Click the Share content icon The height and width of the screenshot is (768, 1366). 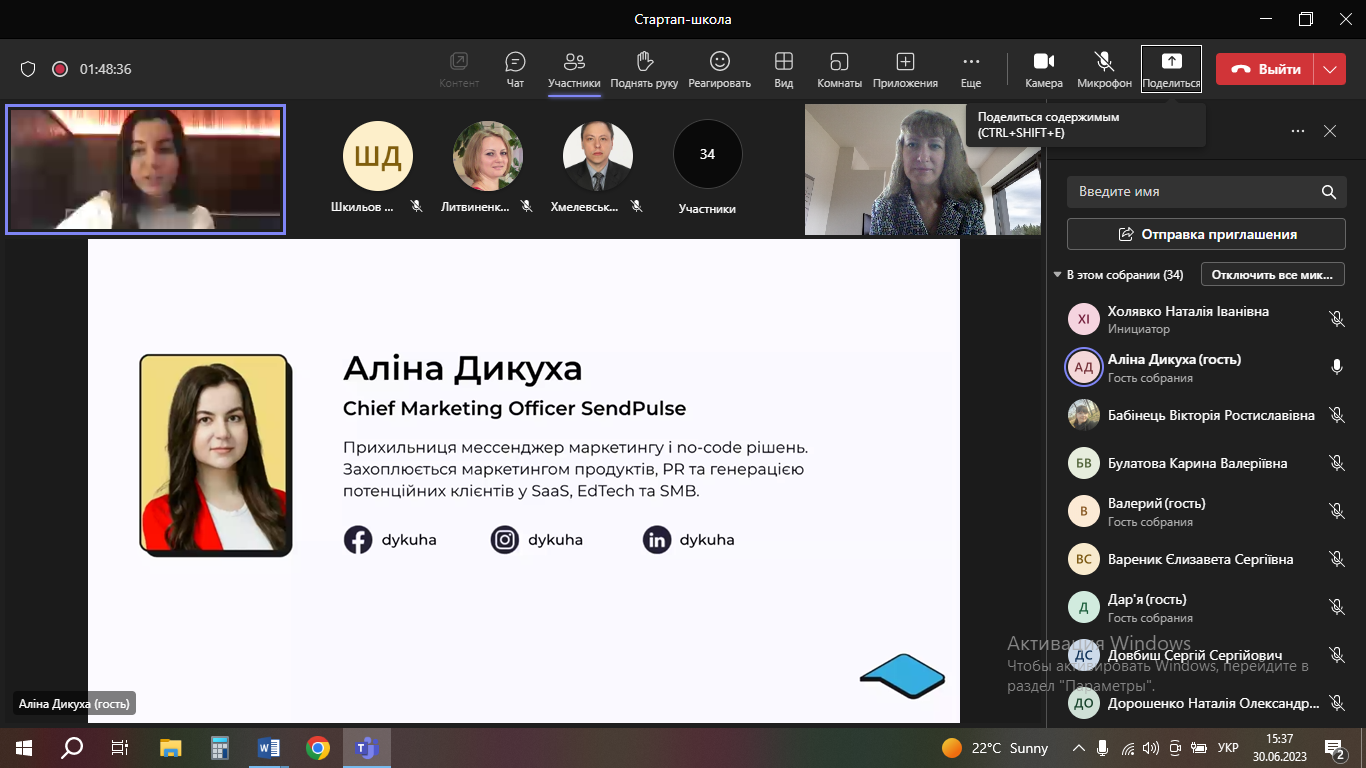click(x=1171, y=69)
